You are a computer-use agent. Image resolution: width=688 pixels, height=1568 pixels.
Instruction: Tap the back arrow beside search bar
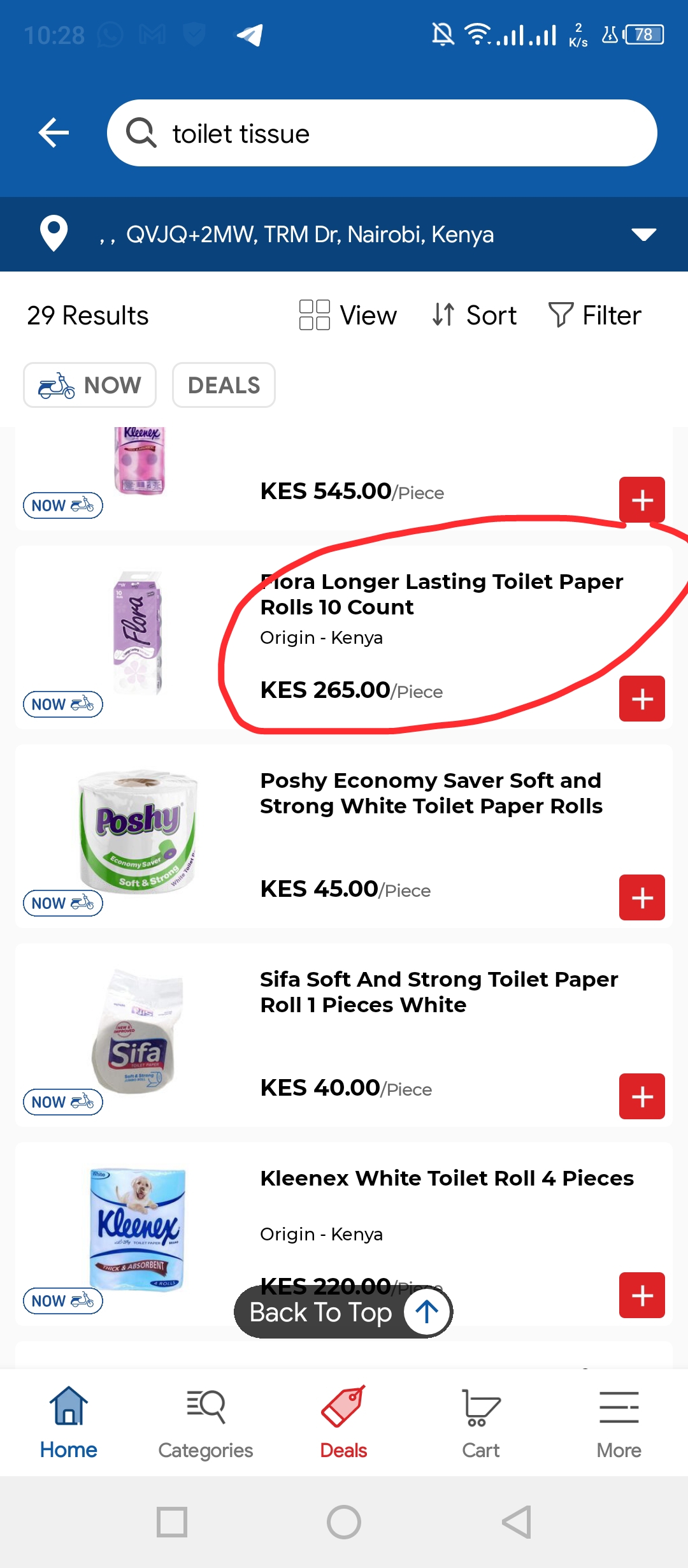(54, 133)
